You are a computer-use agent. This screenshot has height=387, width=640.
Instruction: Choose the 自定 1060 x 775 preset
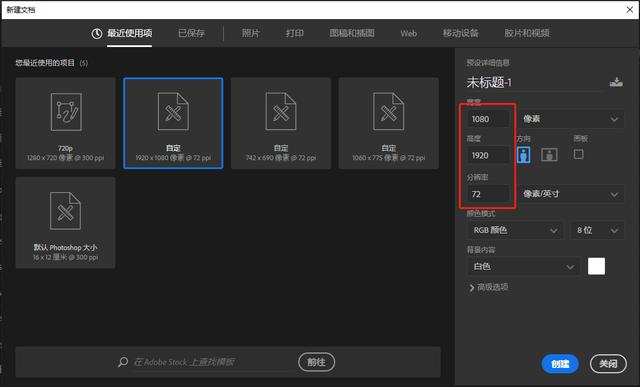click(x=389, y=123)
